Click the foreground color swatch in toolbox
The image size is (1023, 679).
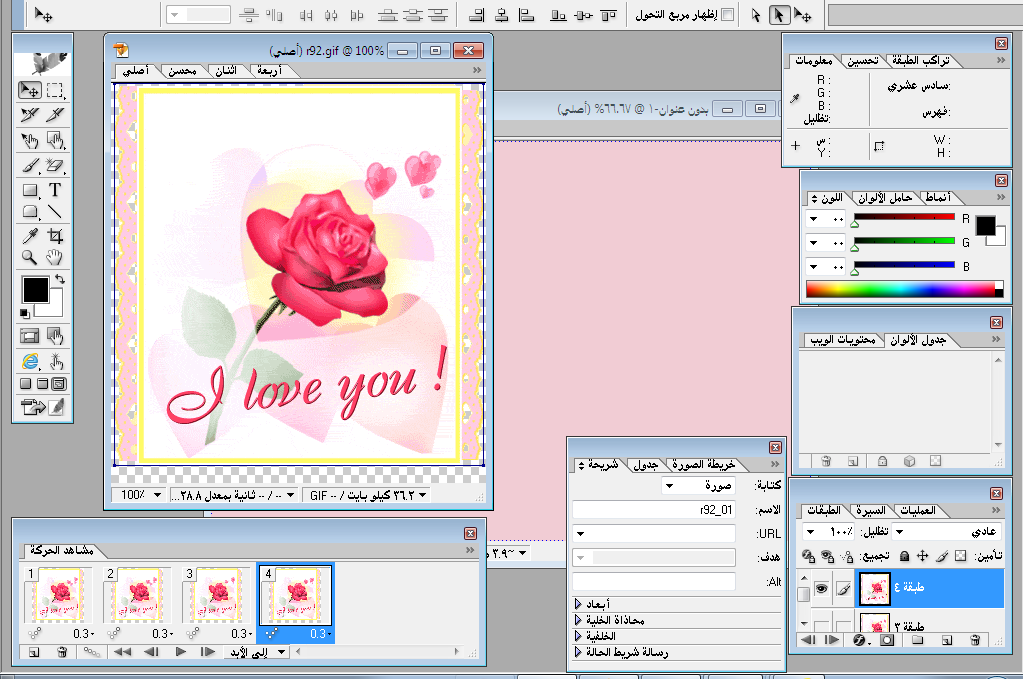[x=35, y=291]
